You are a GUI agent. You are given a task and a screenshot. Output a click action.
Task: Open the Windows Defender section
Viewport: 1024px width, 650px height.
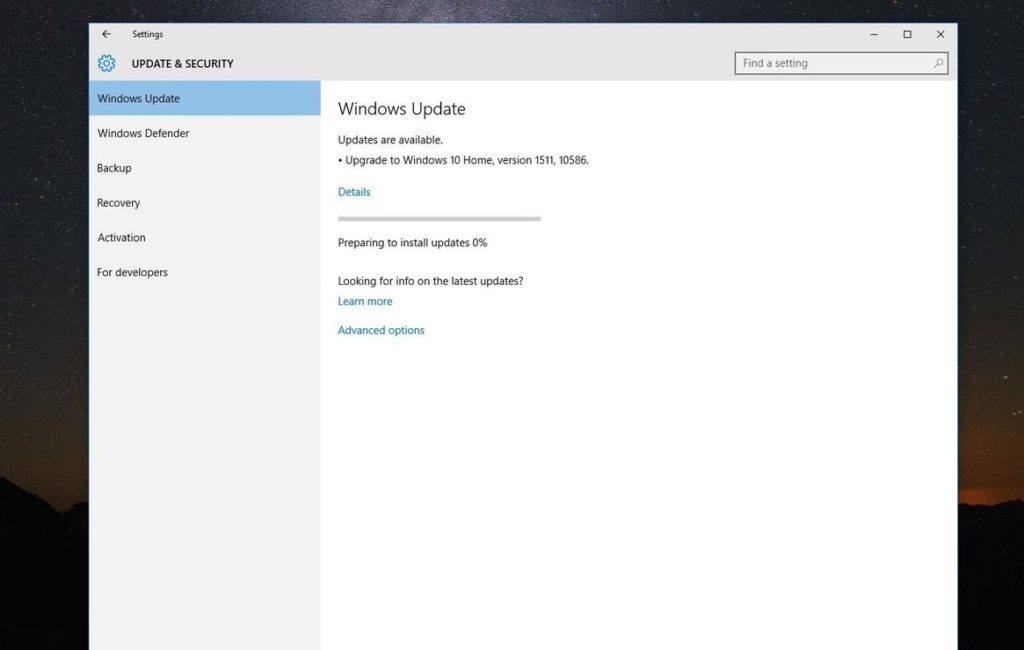click(x=143, y=133)
